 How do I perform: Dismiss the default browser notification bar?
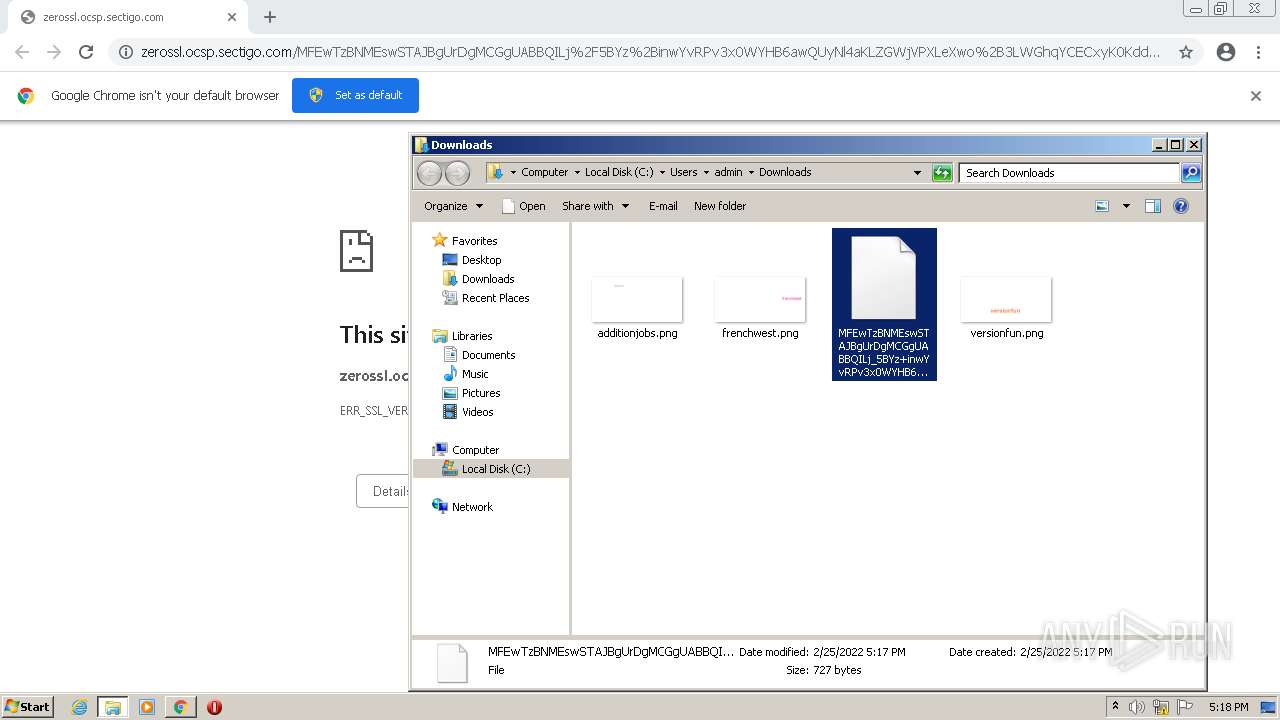pyautogui.click(x=1256, y=96)
